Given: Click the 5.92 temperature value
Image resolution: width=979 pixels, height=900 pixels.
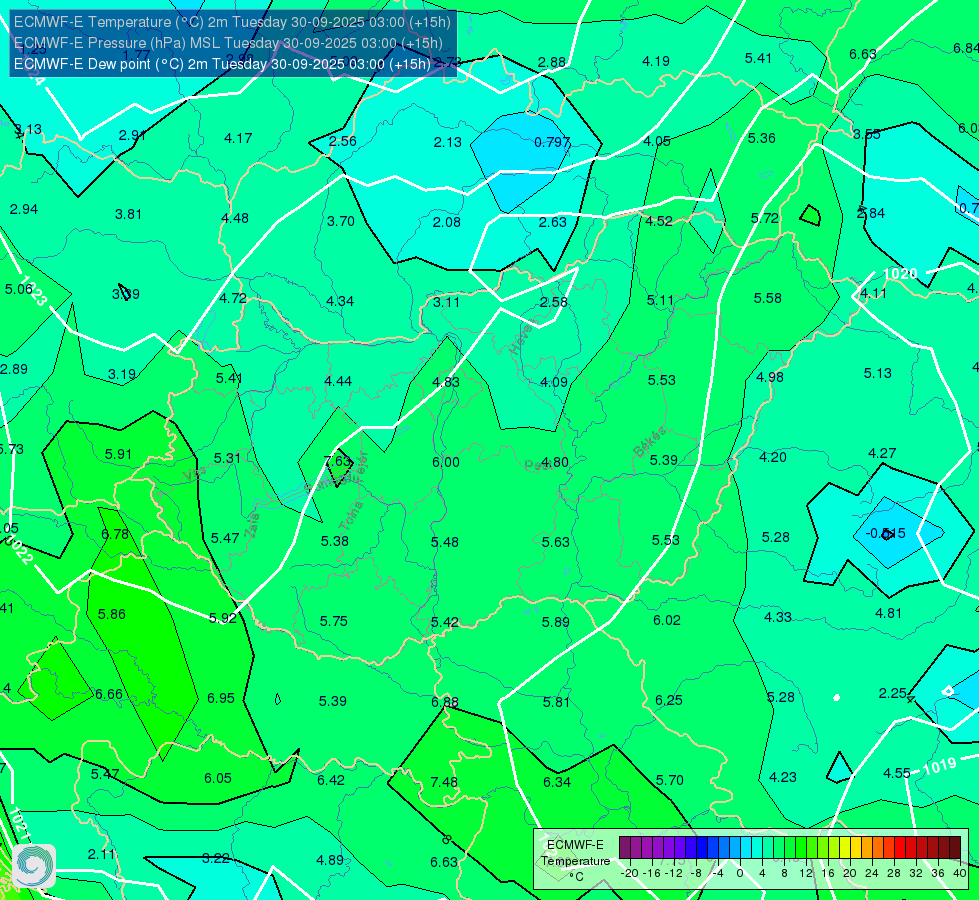Looking at the screenshot, I should pyautogui.click(x=223, y=618).
